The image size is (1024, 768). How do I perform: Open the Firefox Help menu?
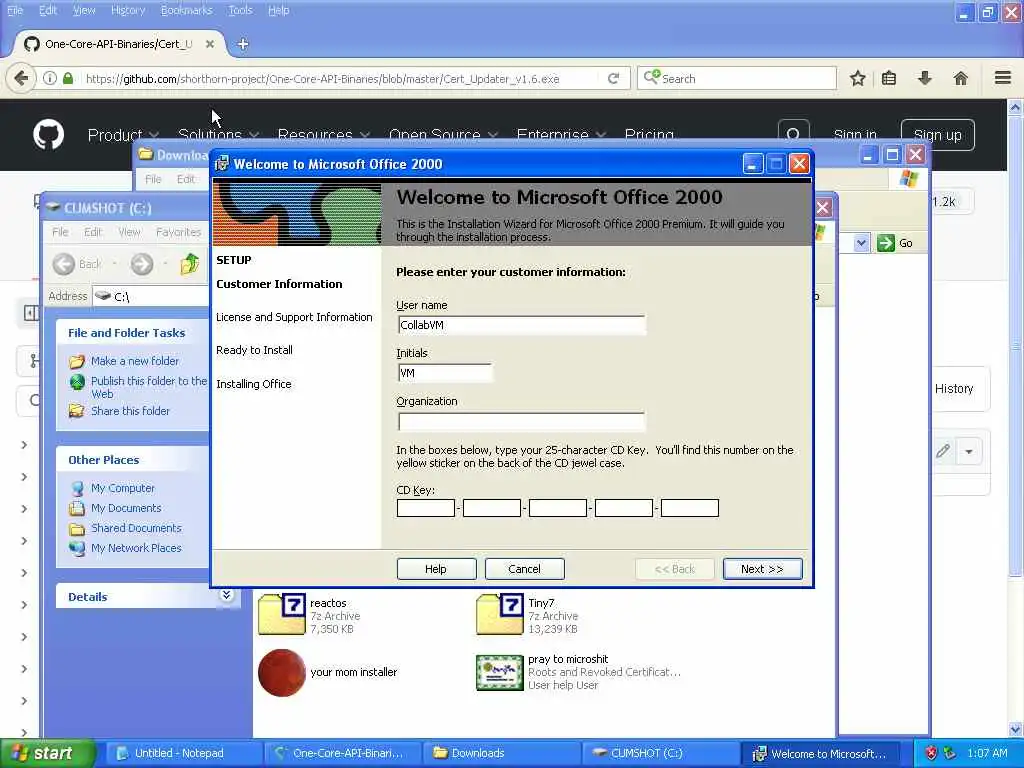click(278, 10)
